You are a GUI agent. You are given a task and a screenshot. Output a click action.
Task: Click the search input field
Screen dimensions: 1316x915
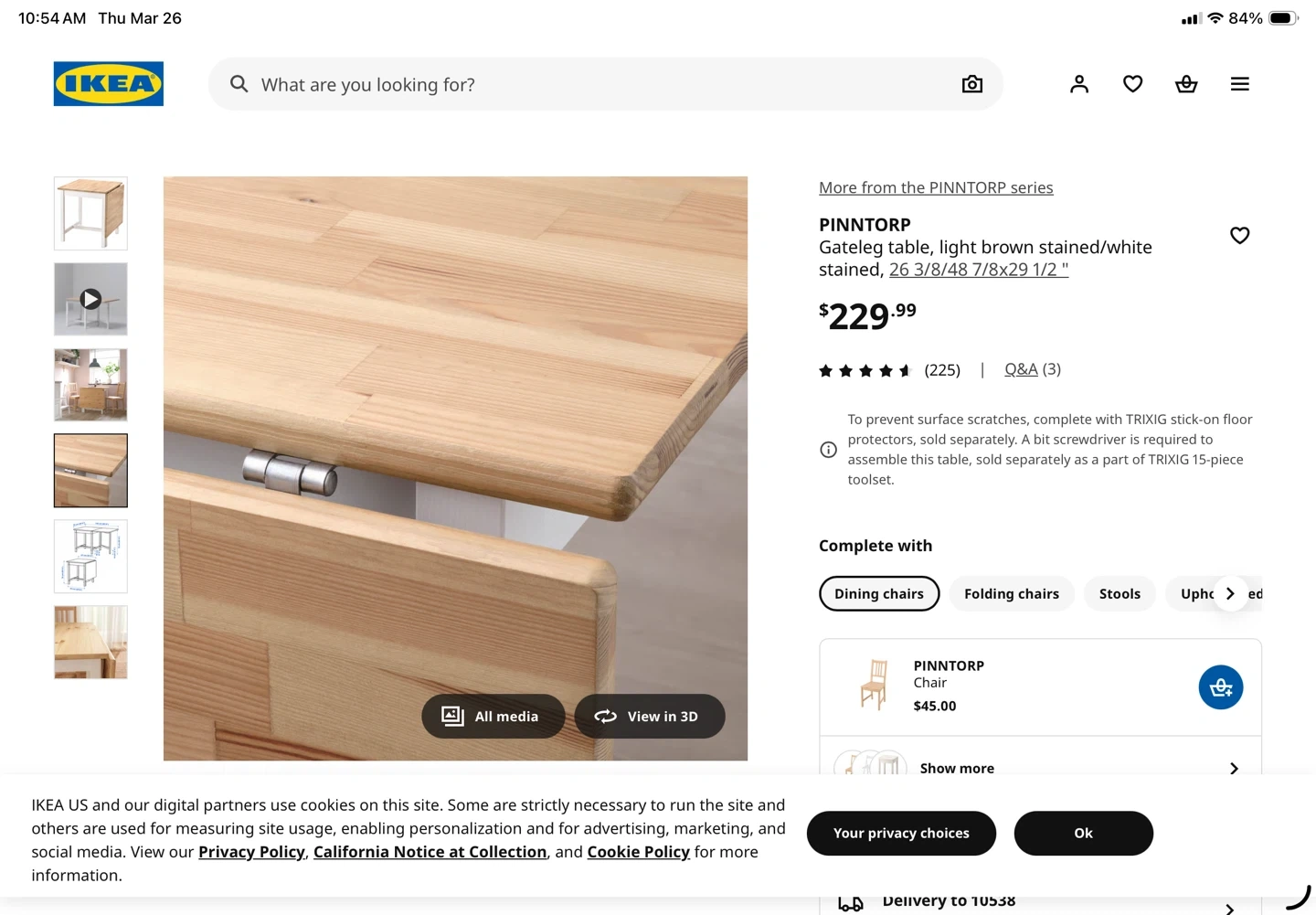(x=594, y=84)
